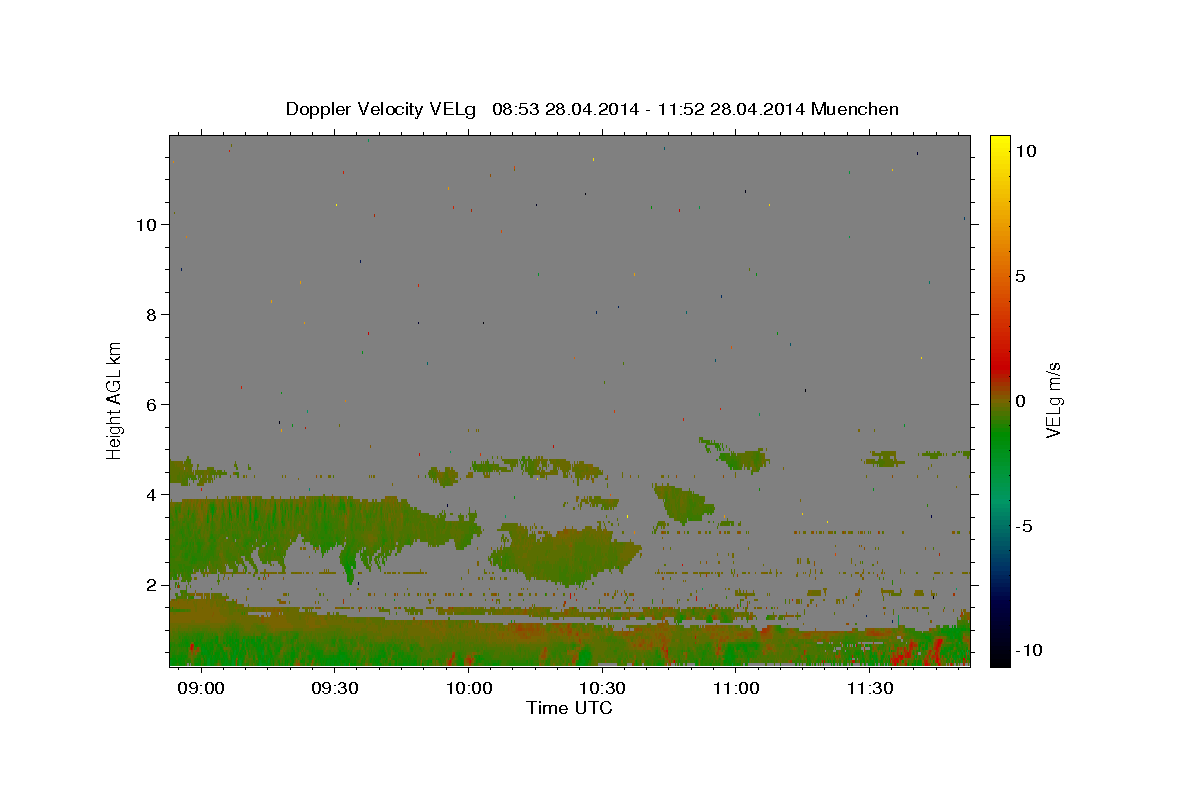Click the colorbar value 0 label

pyautogui.click(x=1020, y=401)
